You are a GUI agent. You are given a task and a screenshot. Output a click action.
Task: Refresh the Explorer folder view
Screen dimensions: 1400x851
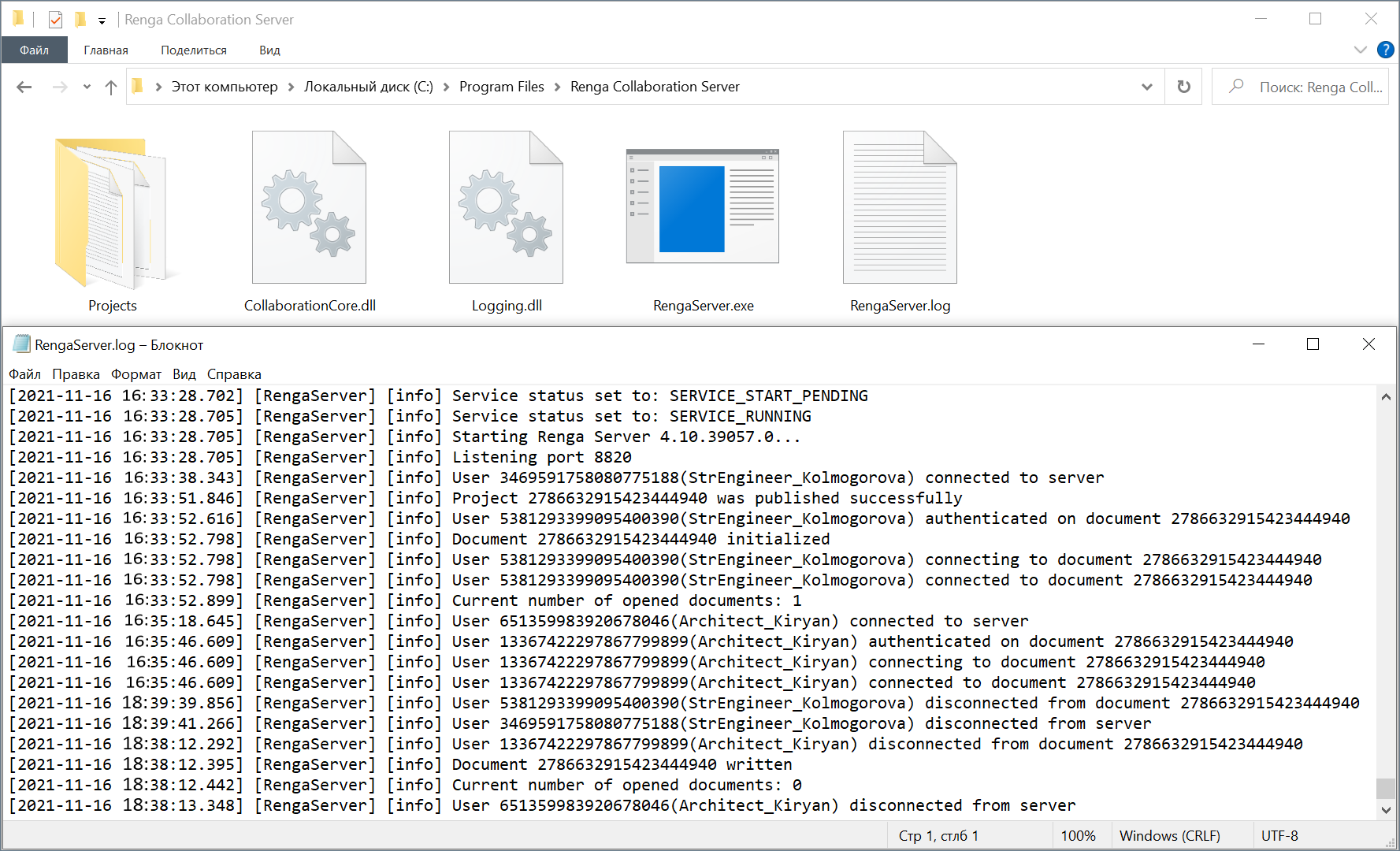click(1183, 87)
